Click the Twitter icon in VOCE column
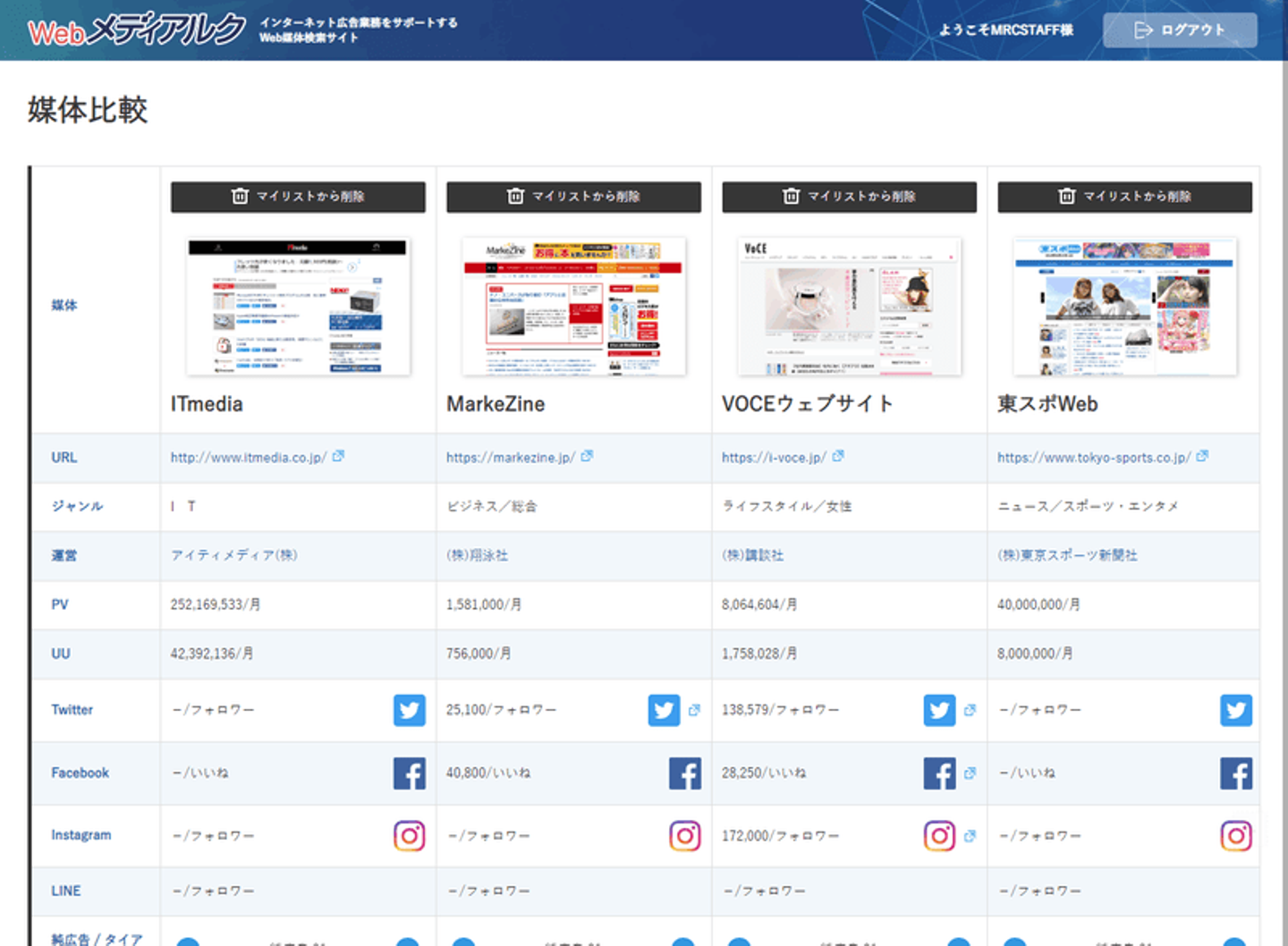The image size is (1288, 946). click(x=939, y=711)
